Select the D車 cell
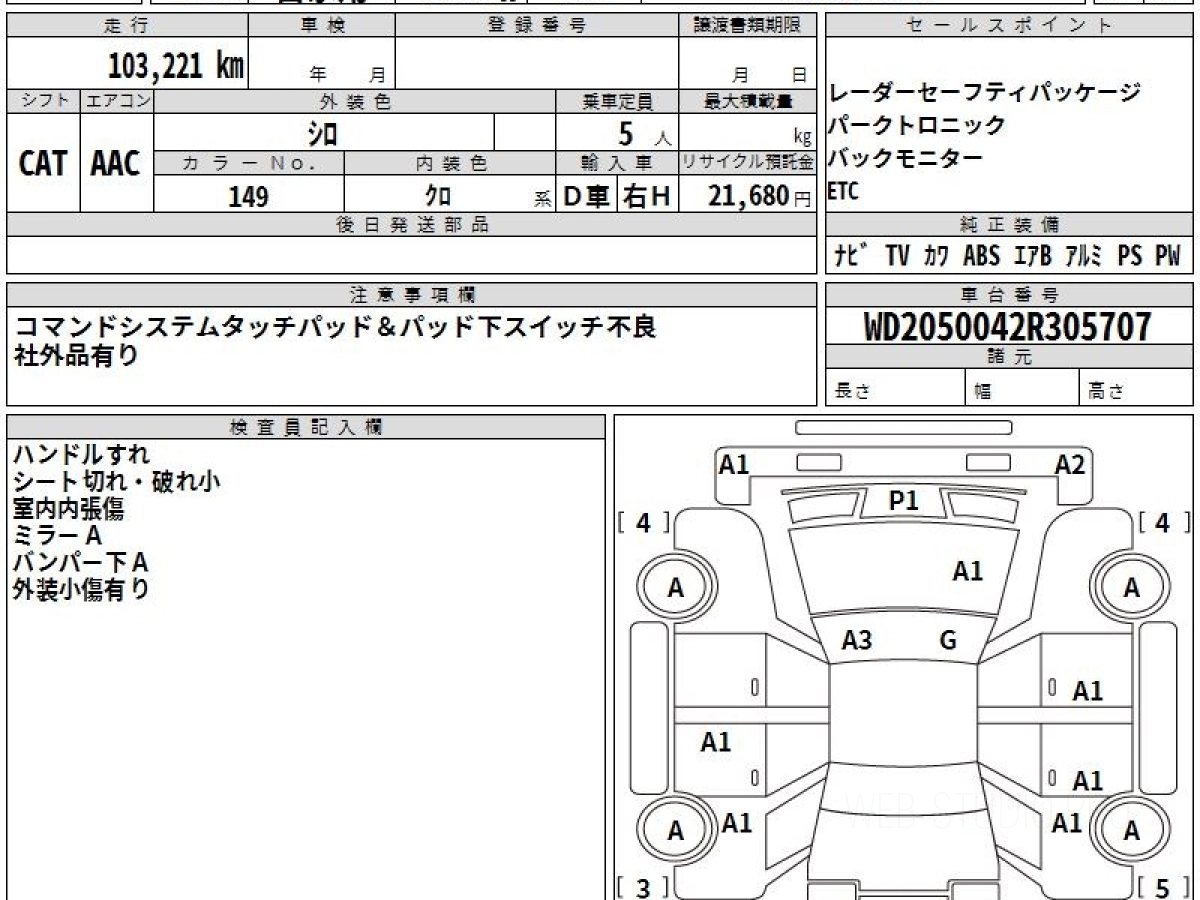Image resolution: width=1200 pixels, height=900 pixels. (x=587, y=197)
